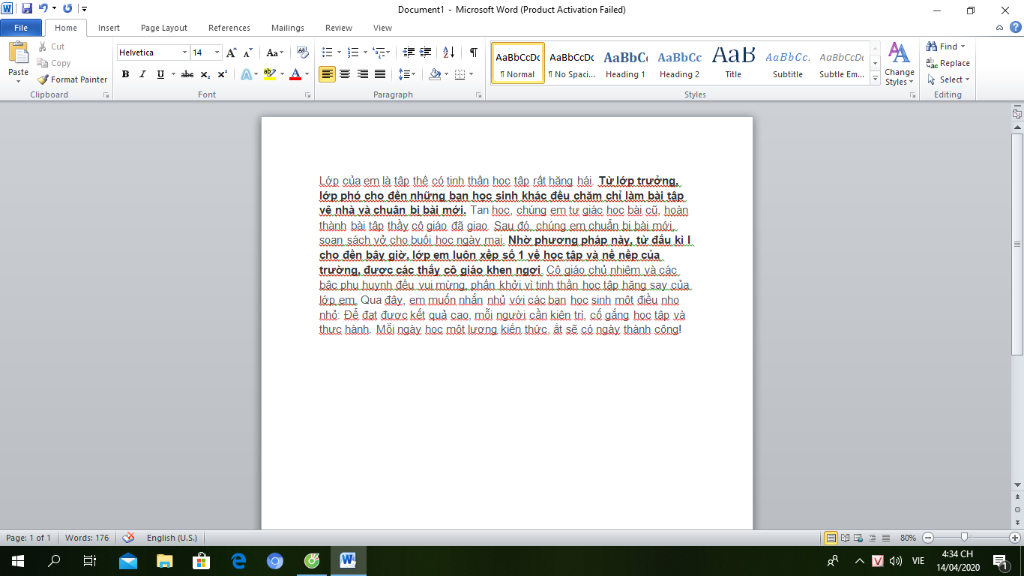Toggle Justify alignment
The height and width of the screenshot is (576, 1024).
pos(380,74)
